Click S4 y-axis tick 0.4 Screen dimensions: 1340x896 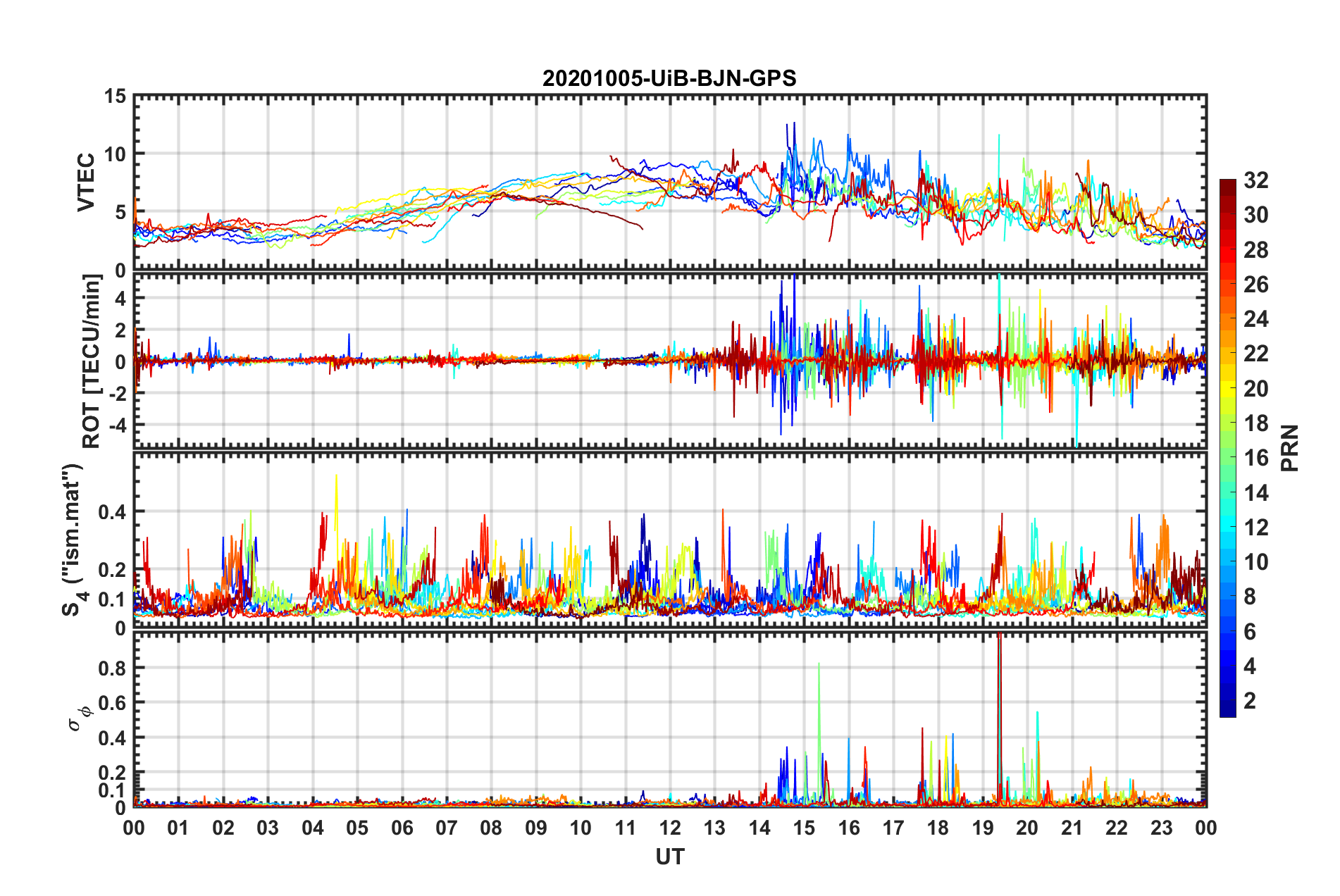[113, 512]
